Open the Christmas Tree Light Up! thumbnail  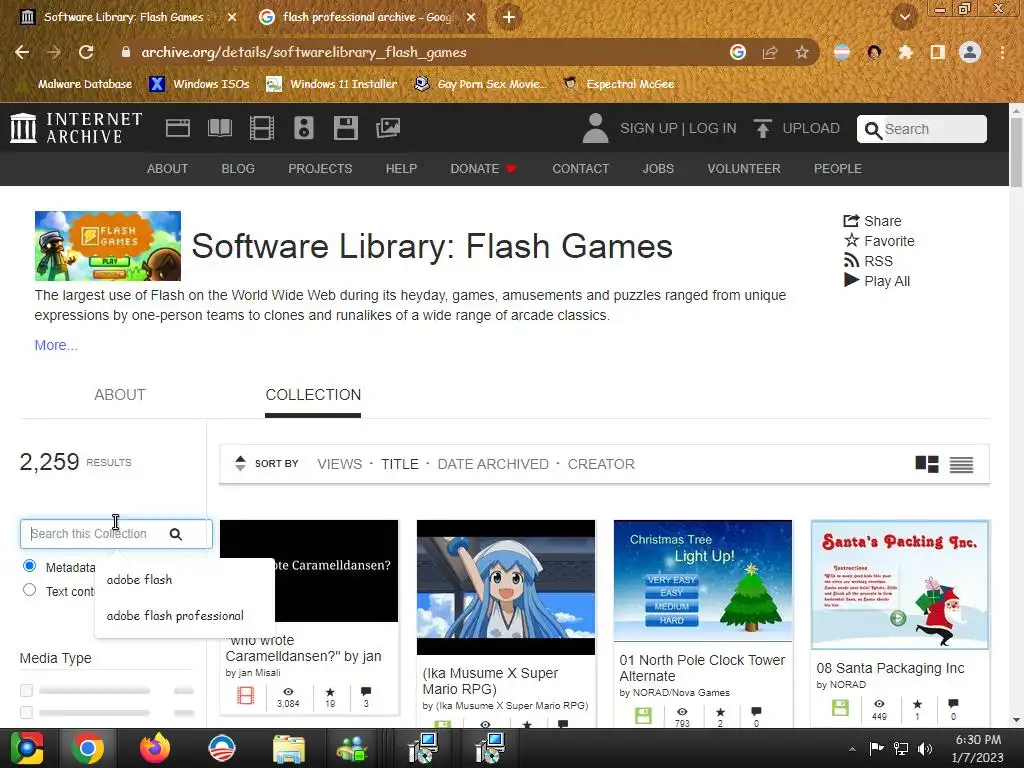coord(703,580)
